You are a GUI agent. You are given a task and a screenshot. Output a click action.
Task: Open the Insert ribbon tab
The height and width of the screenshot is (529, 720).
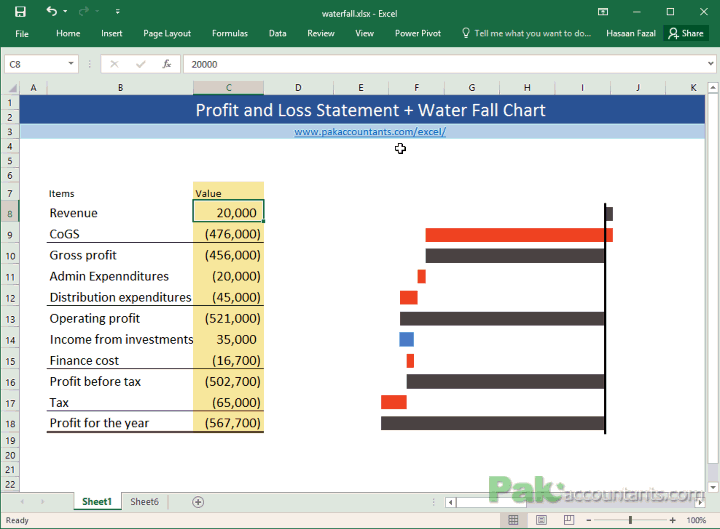pyautogui.click(x=112, y=34)
